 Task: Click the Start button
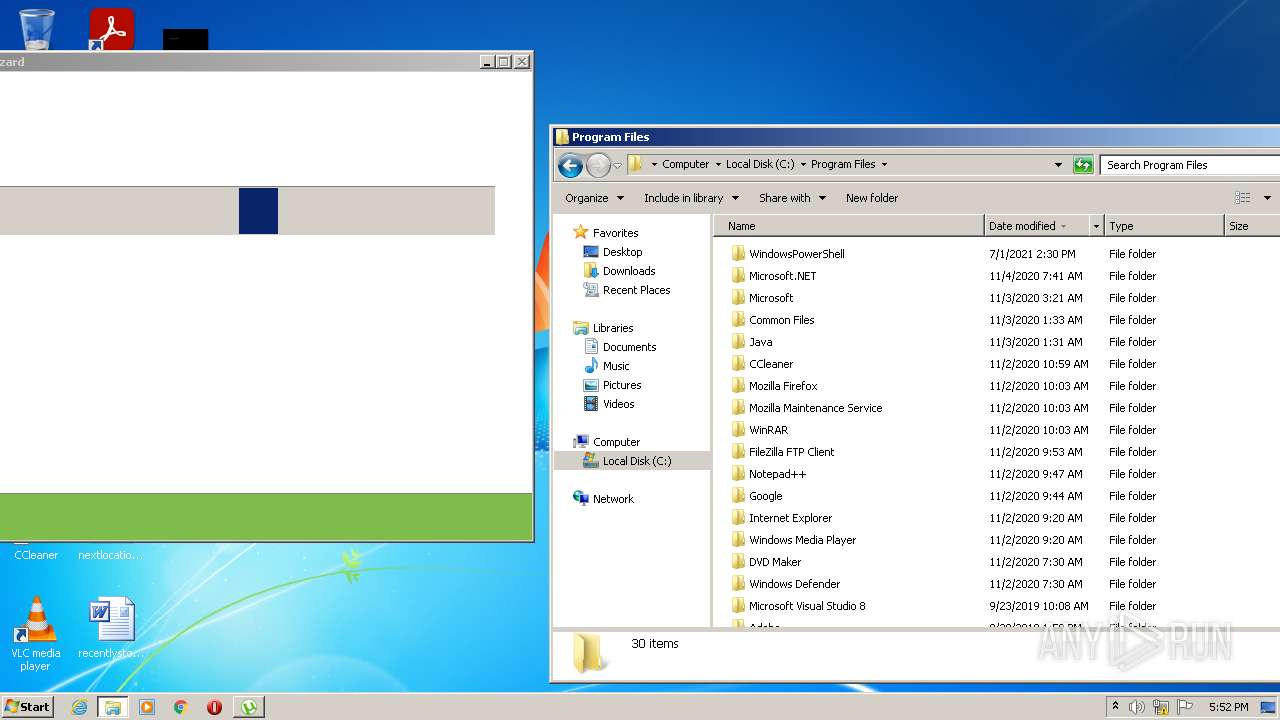pyautogui.click(x=28, y=707)
